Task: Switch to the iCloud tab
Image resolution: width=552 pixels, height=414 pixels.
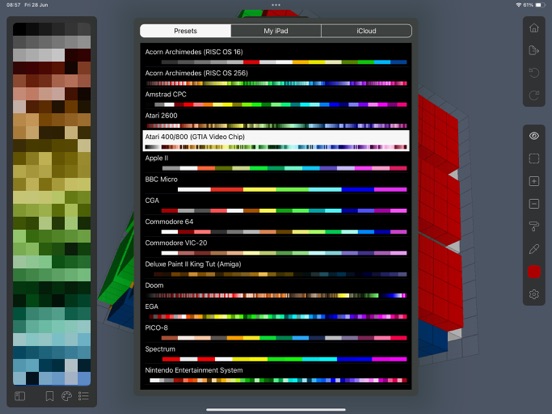Action: click(x=366, y=31)
